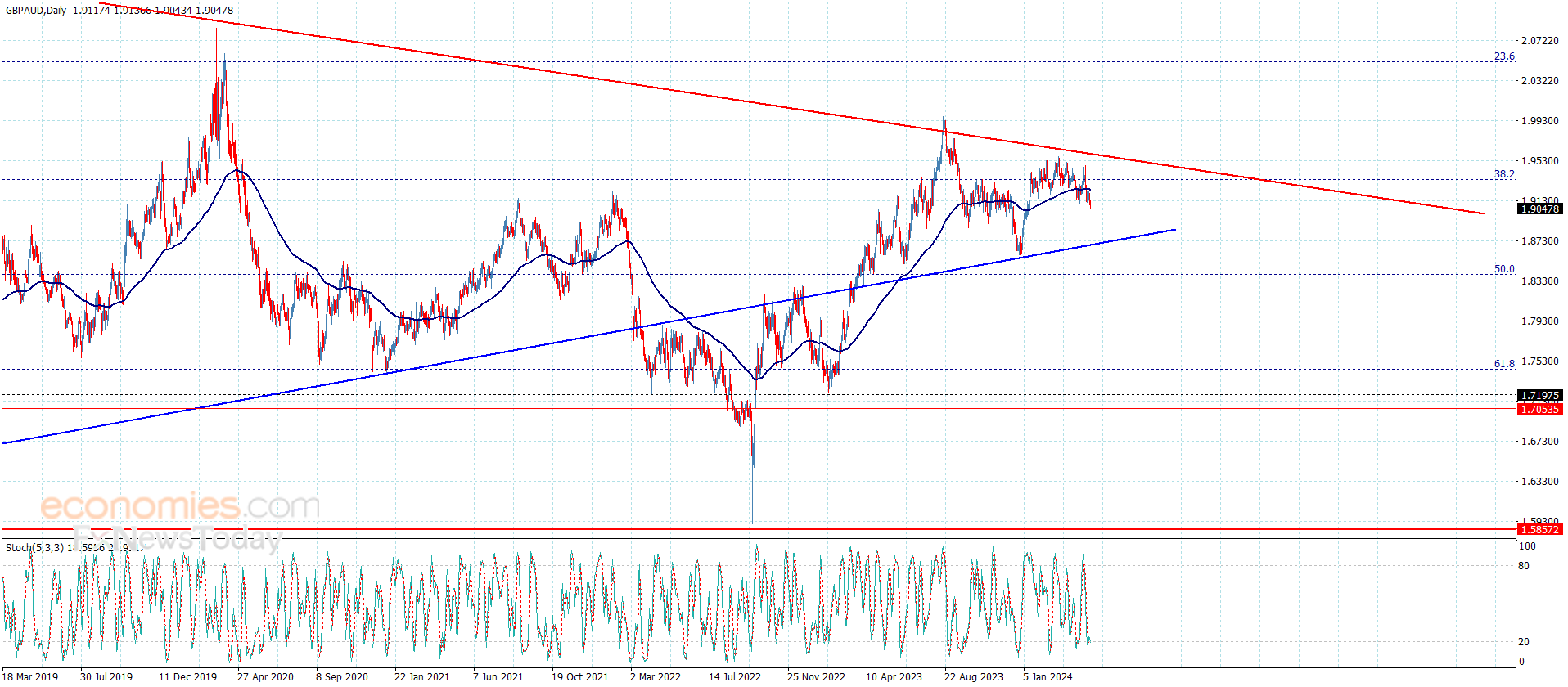Click the 61.8 Fibonacci level label
Screen dimensions: 1568x687
point(1504,364)
